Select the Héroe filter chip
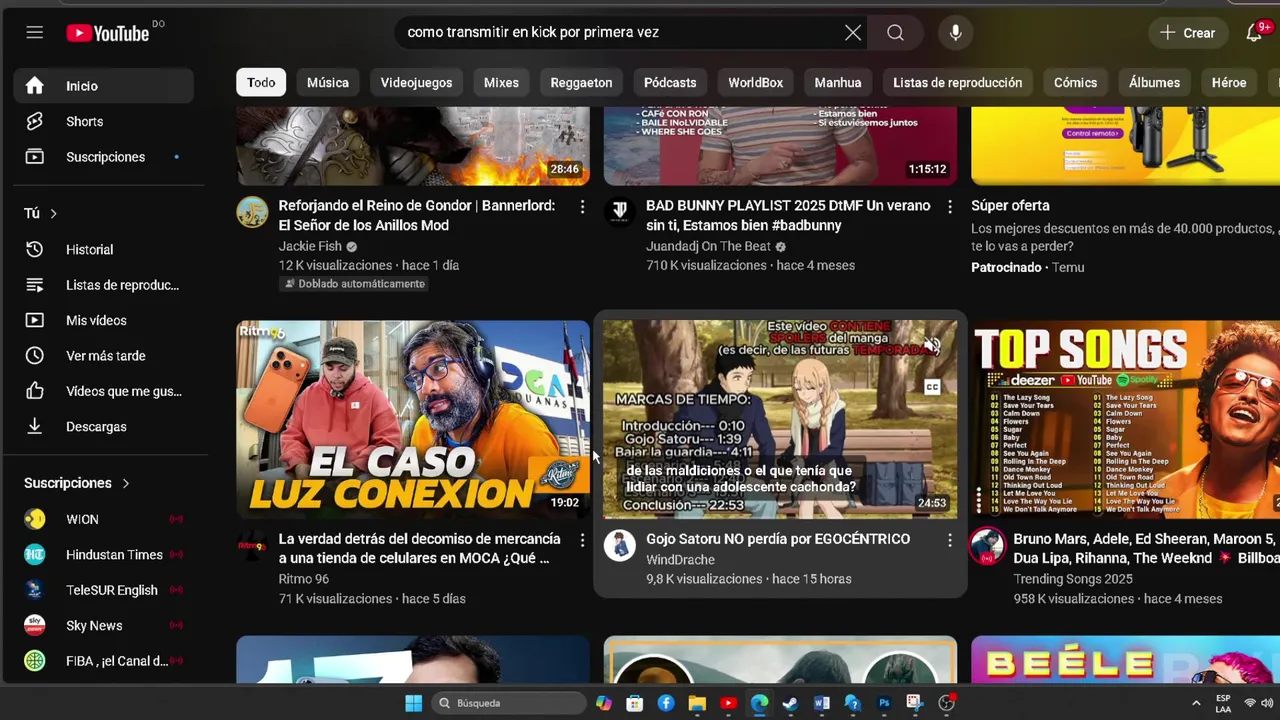 pyautogui.click(x=1229, y=83)
